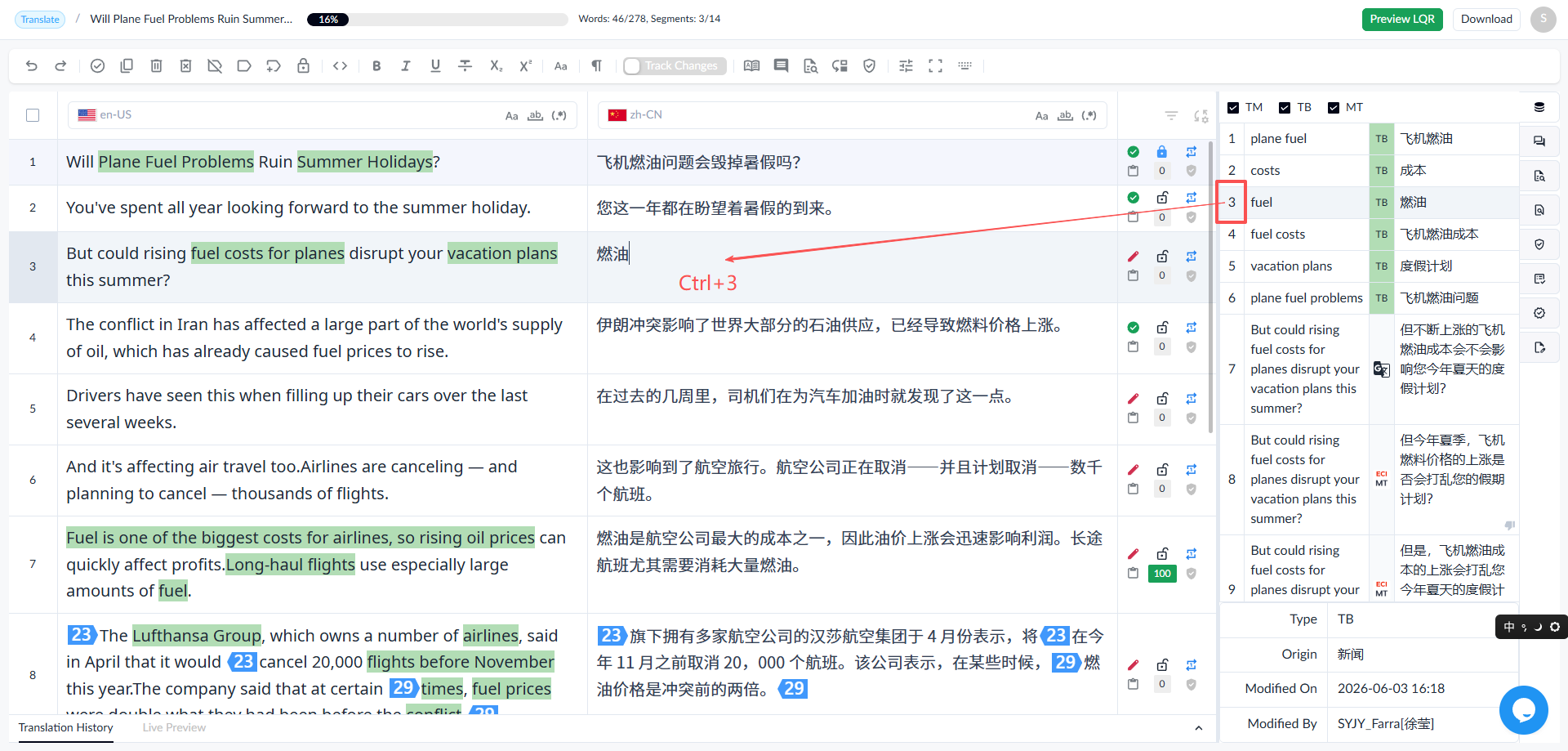Apply italic formatting
Screen dimensions: 1568x751
coord(406,66)
